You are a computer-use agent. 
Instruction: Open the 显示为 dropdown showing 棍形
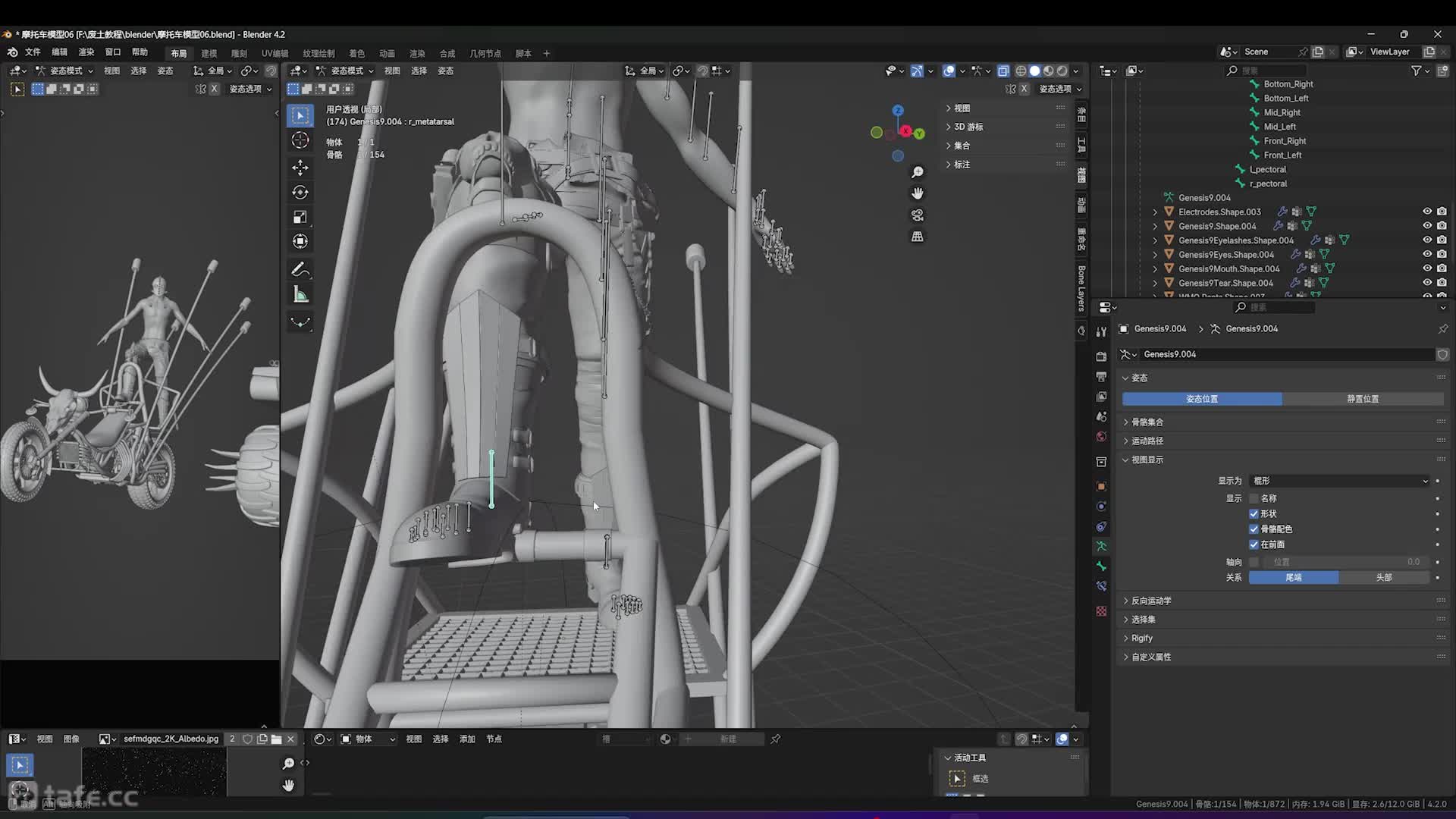click(x=1339, y=481)
